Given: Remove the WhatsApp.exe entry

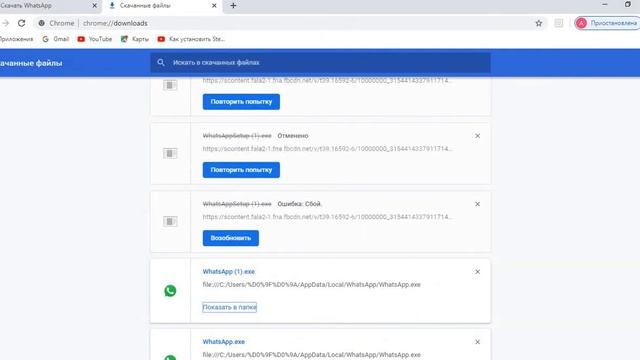Looking at the screenshot, I should tap(478, 342).
